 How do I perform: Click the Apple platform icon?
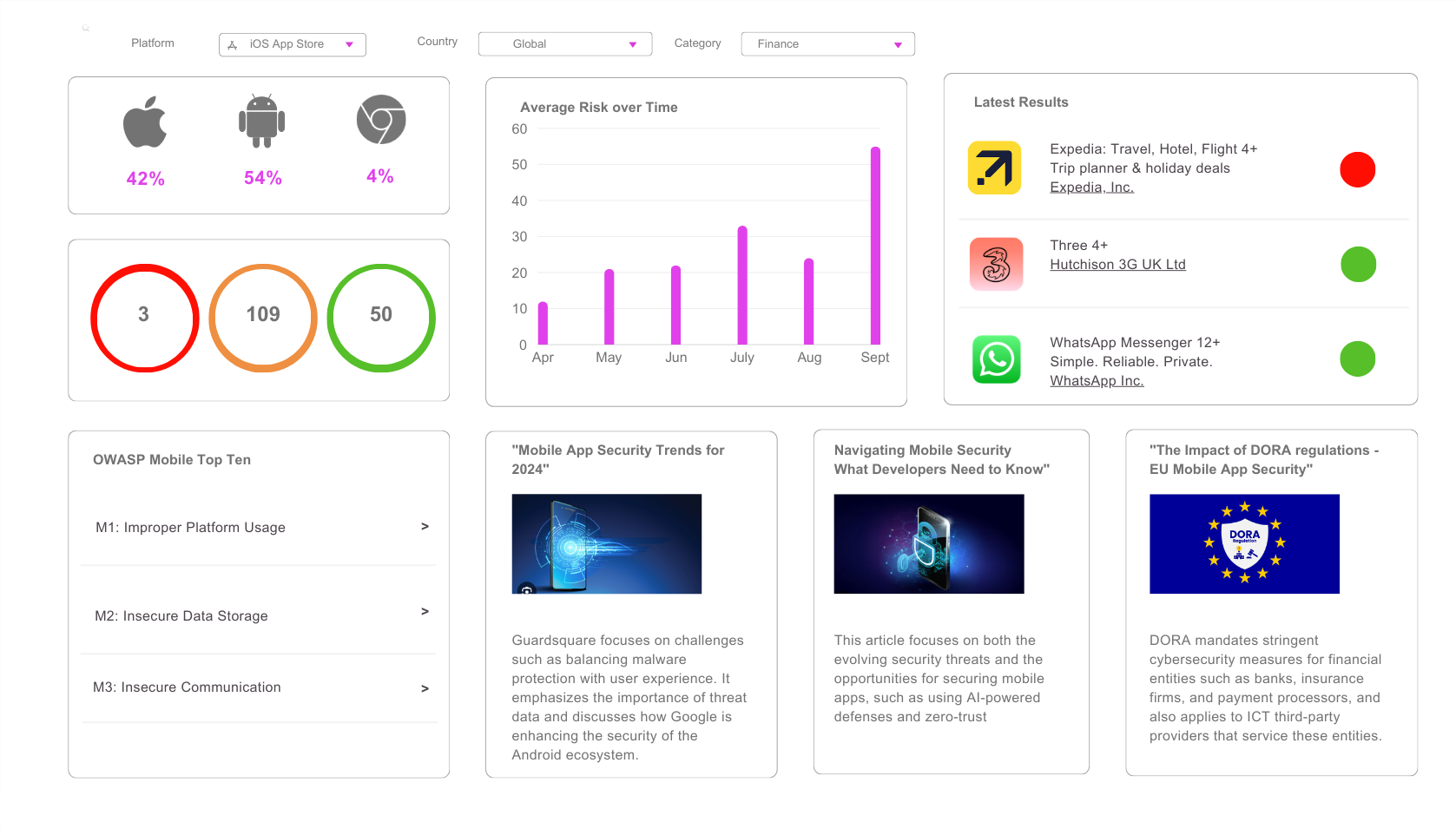pyautogui.click(x=145, y=122)
